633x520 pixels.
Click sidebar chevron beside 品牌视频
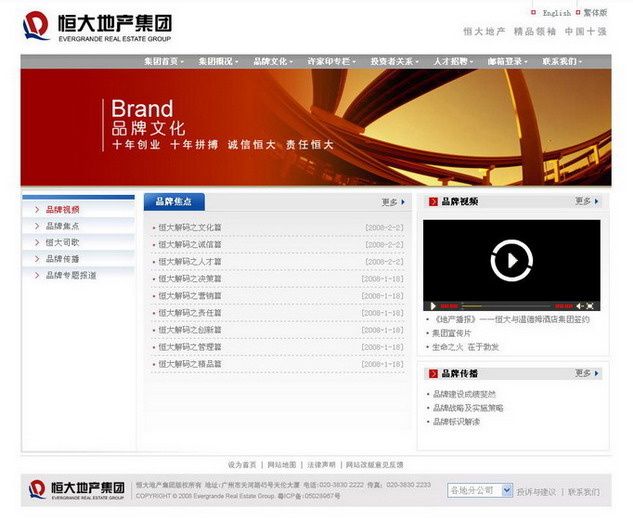click(37, 210)
